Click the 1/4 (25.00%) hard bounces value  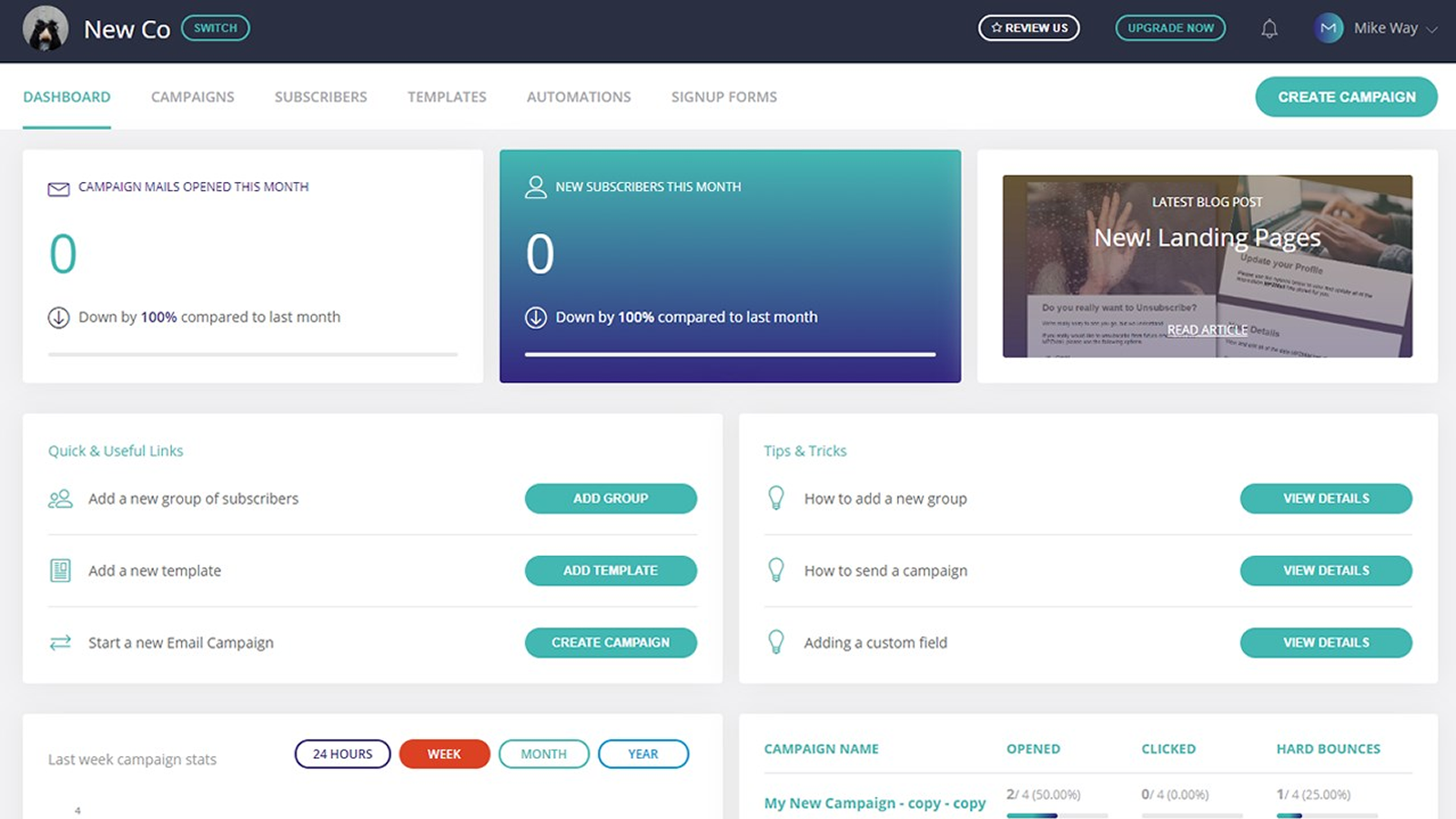tap(1313, 794)
